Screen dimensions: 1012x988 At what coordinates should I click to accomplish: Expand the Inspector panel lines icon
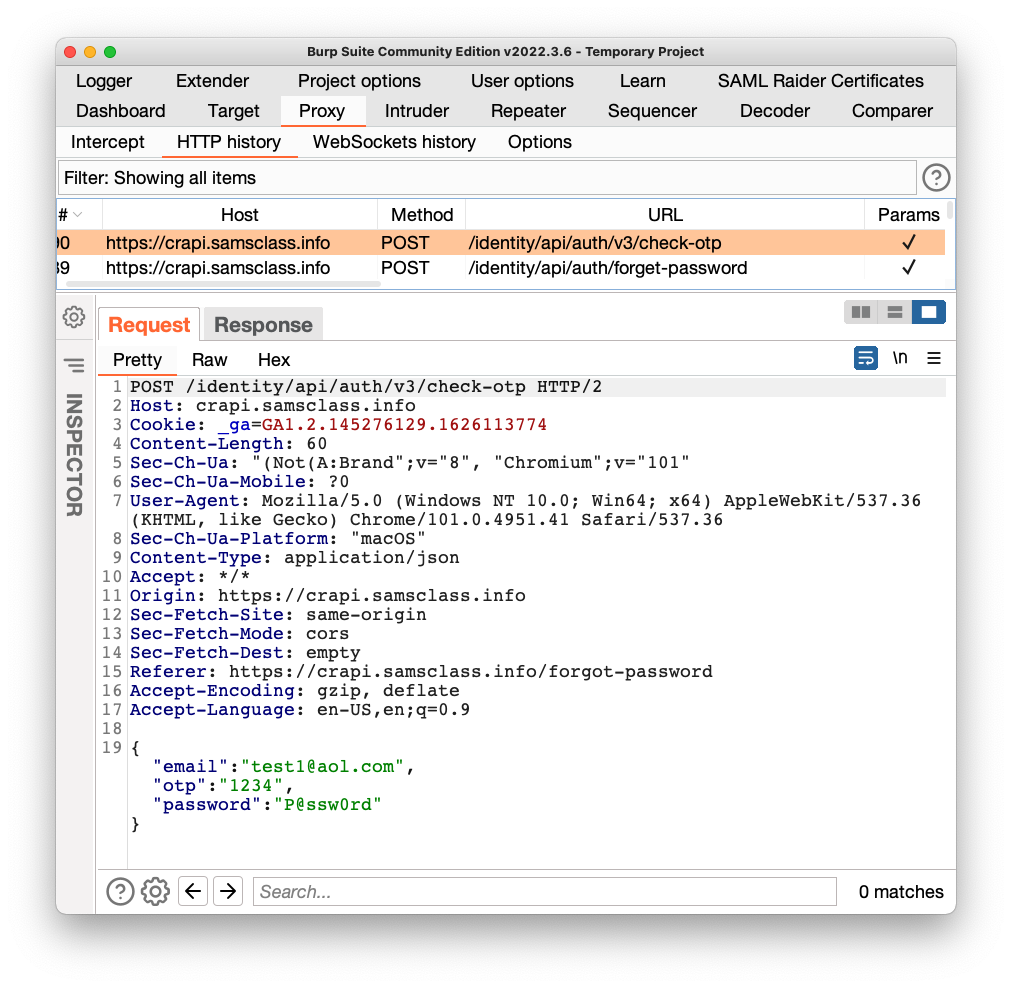[74, 365]
